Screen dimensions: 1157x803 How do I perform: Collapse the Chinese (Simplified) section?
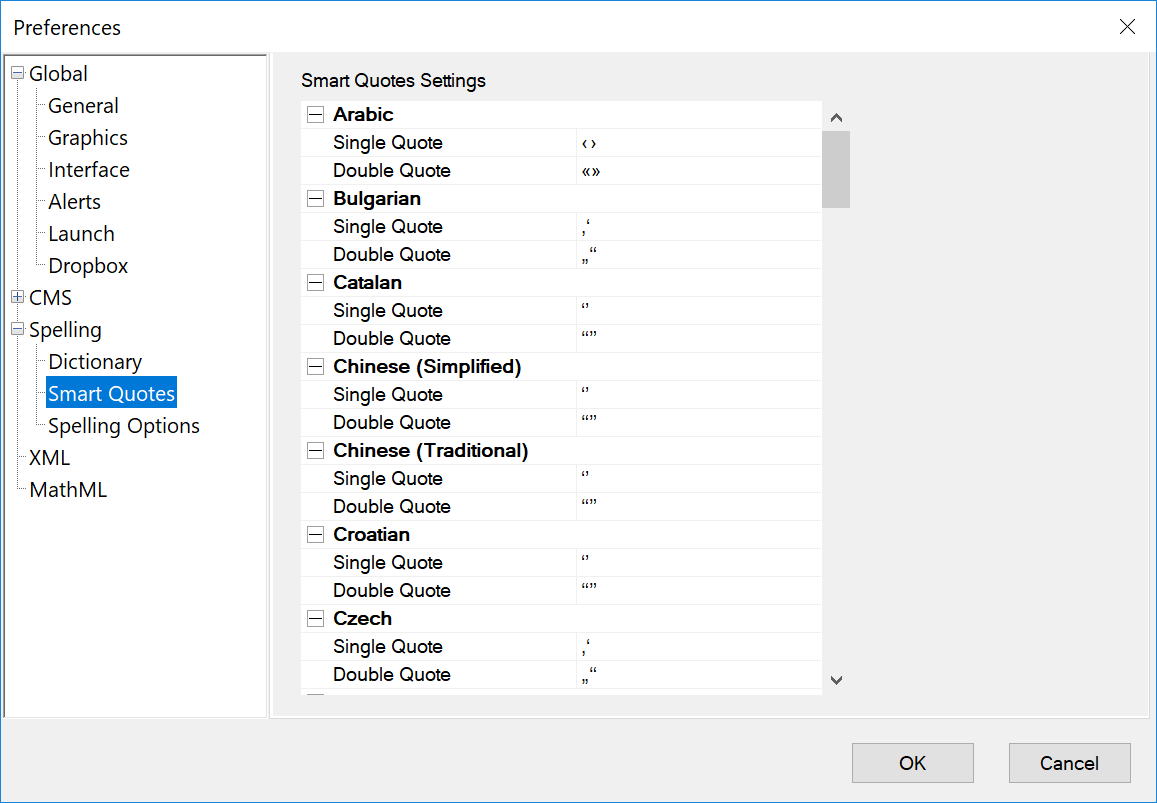click(x=314, y=366)
